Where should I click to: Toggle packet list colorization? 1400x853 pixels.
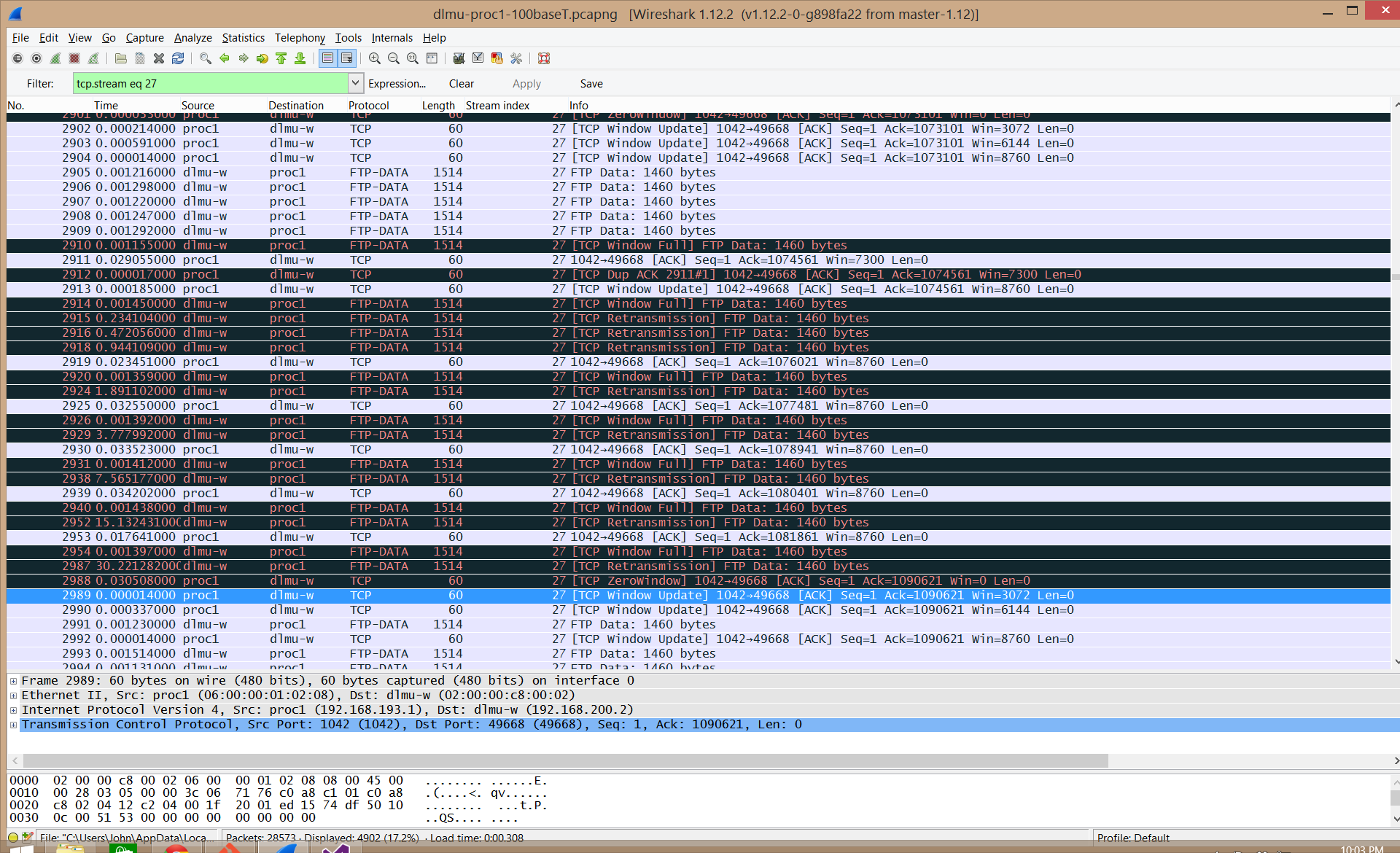(x=328, y=58)
